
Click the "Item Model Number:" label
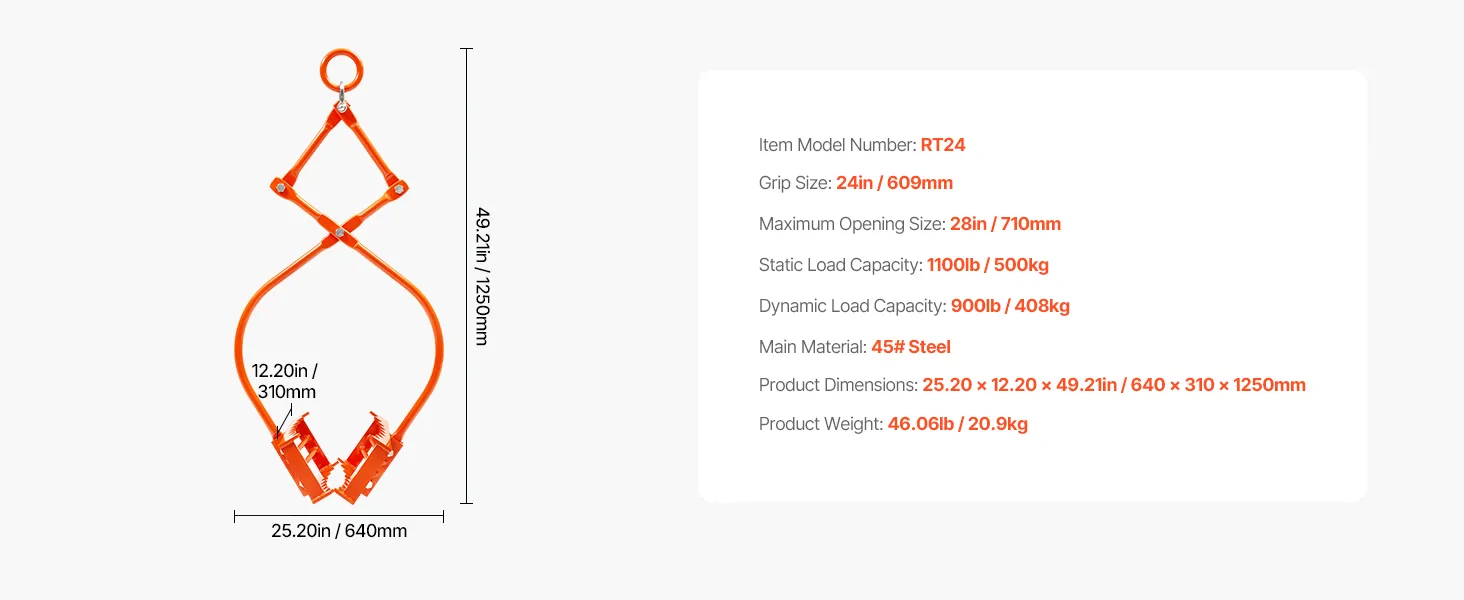(837, 145)
